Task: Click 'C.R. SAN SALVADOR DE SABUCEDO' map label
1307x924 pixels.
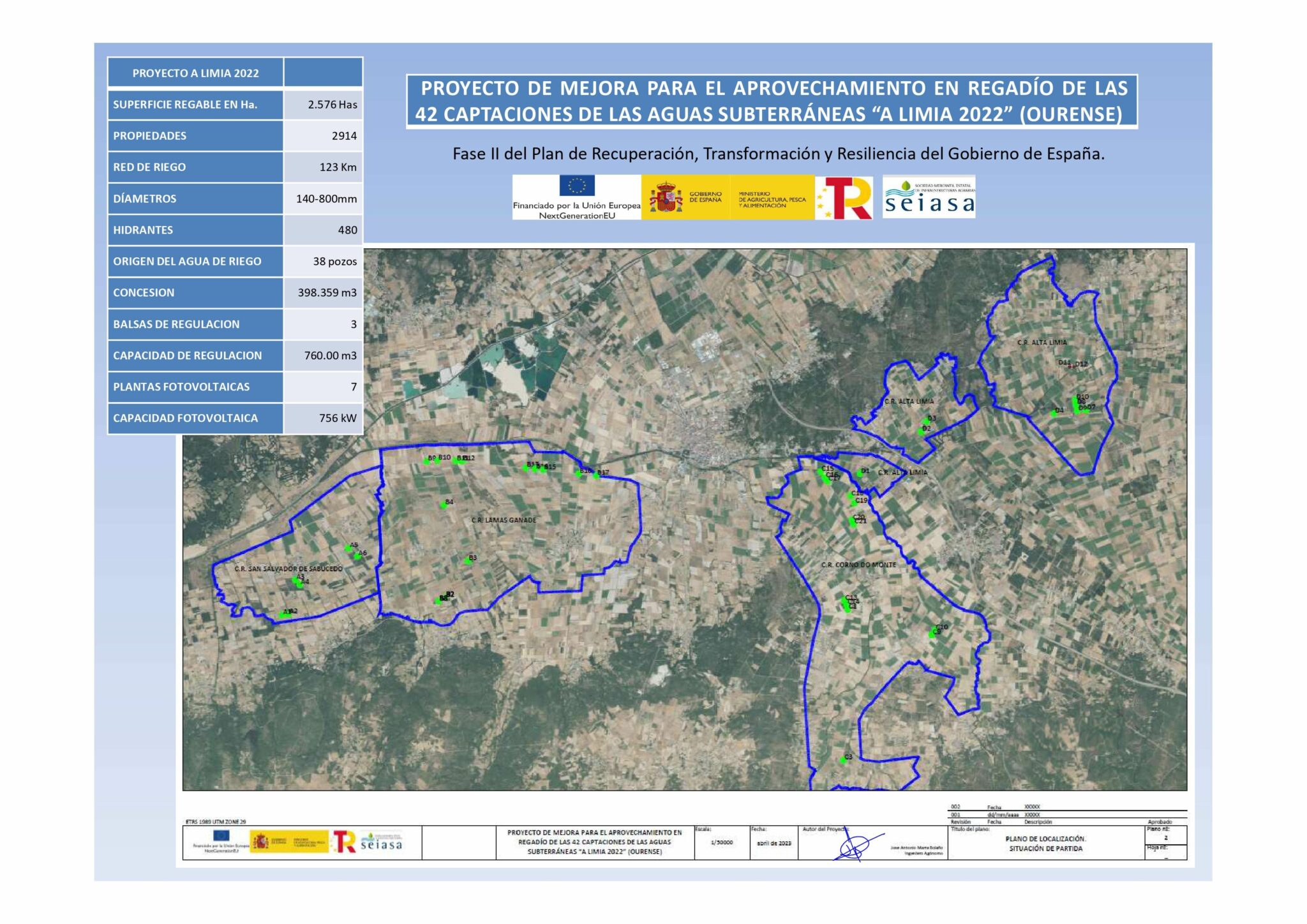Action: [288, 569]
